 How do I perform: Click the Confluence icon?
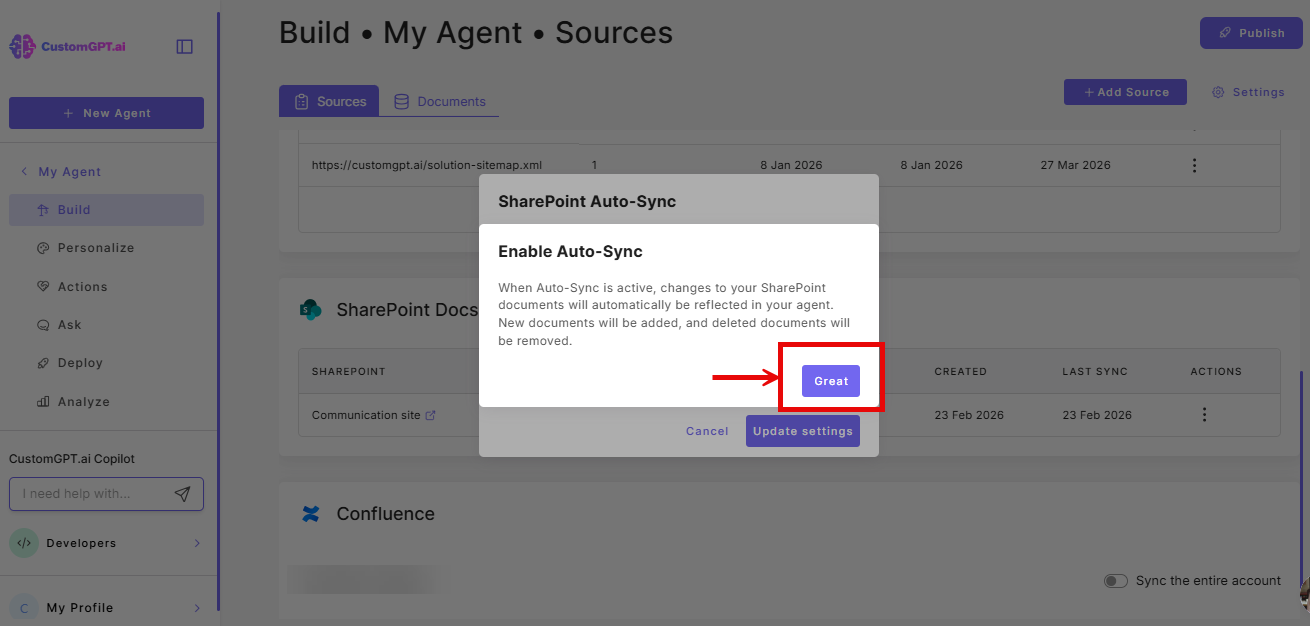pos(310,514)
